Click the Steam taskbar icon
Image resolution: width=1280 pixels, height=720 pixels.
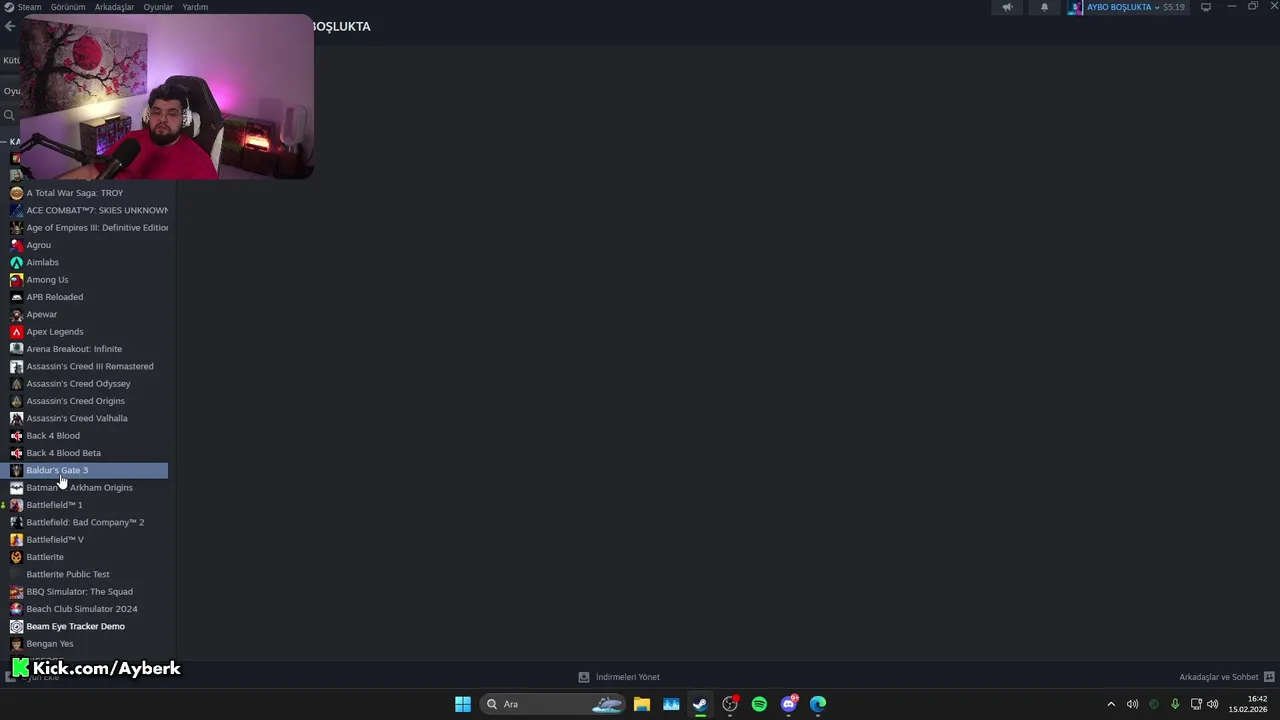point(700,704)
